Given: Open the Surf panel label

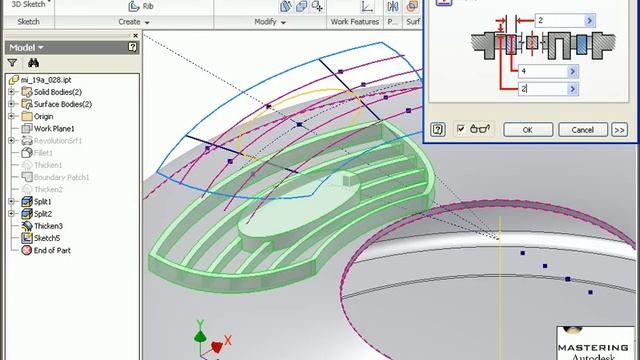Looking at the screenshot, I should click(x=413, y=22).
